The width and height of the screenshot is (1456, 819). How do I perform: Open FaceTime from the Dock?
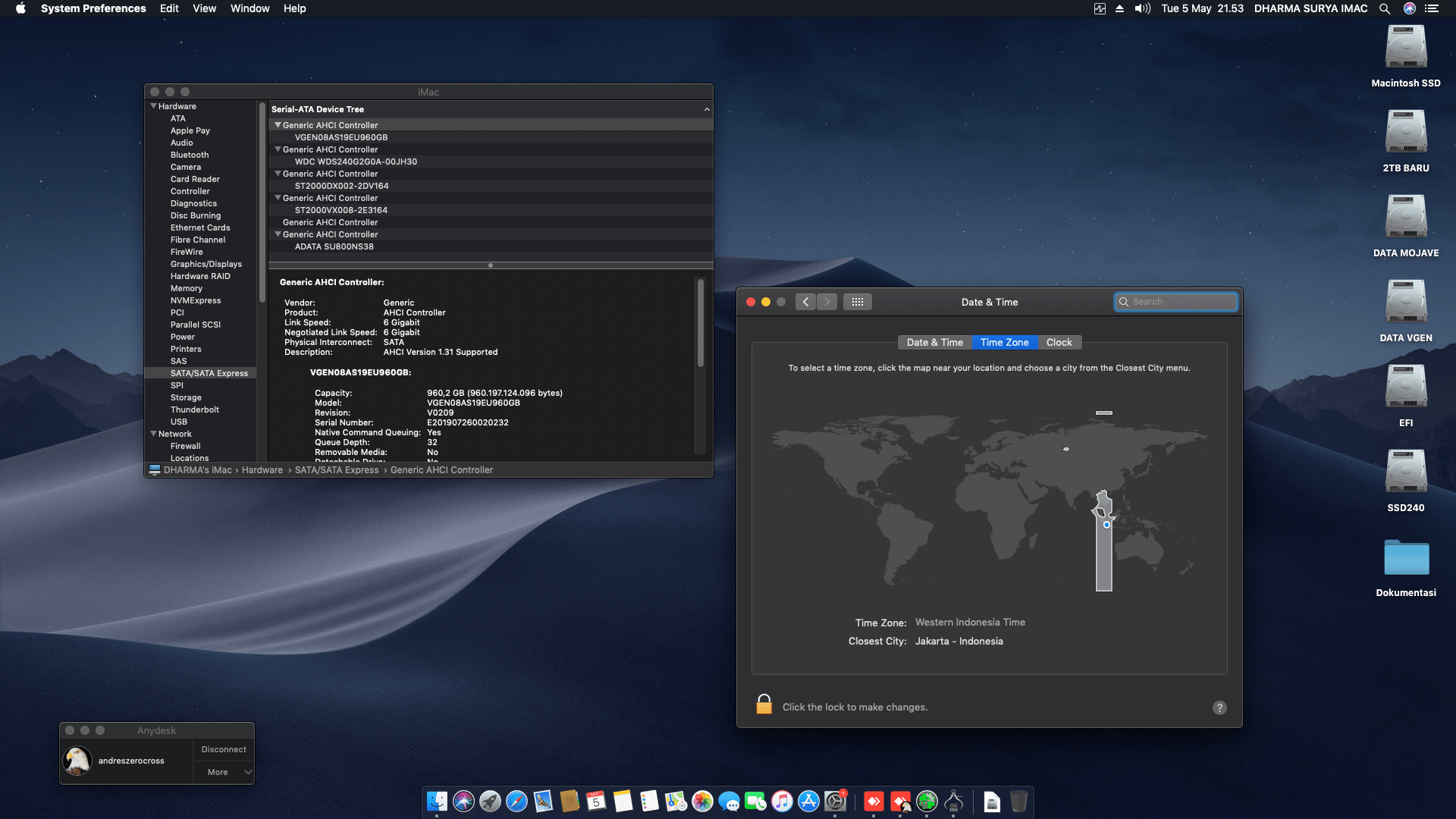(755, 801)
